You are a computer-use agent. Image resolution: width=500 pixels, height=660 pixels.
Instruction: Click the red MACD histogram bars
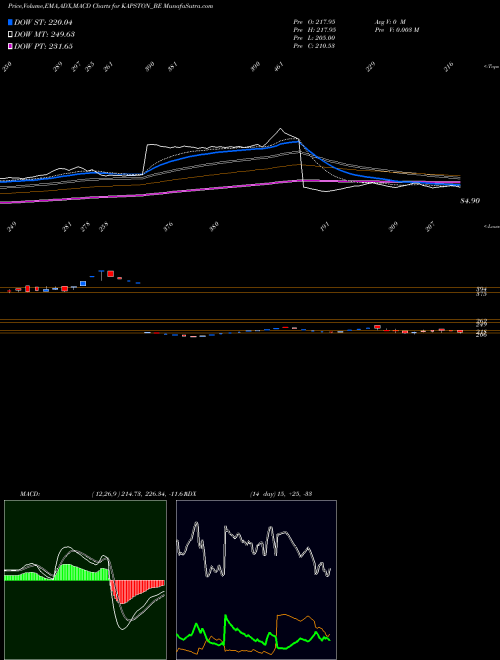[137, 590]
